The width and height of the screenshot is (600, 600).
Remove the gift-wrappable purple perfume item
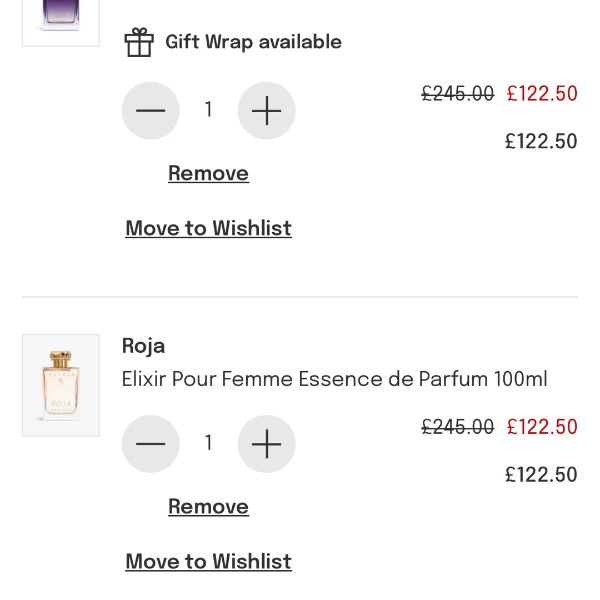point(208,174)
